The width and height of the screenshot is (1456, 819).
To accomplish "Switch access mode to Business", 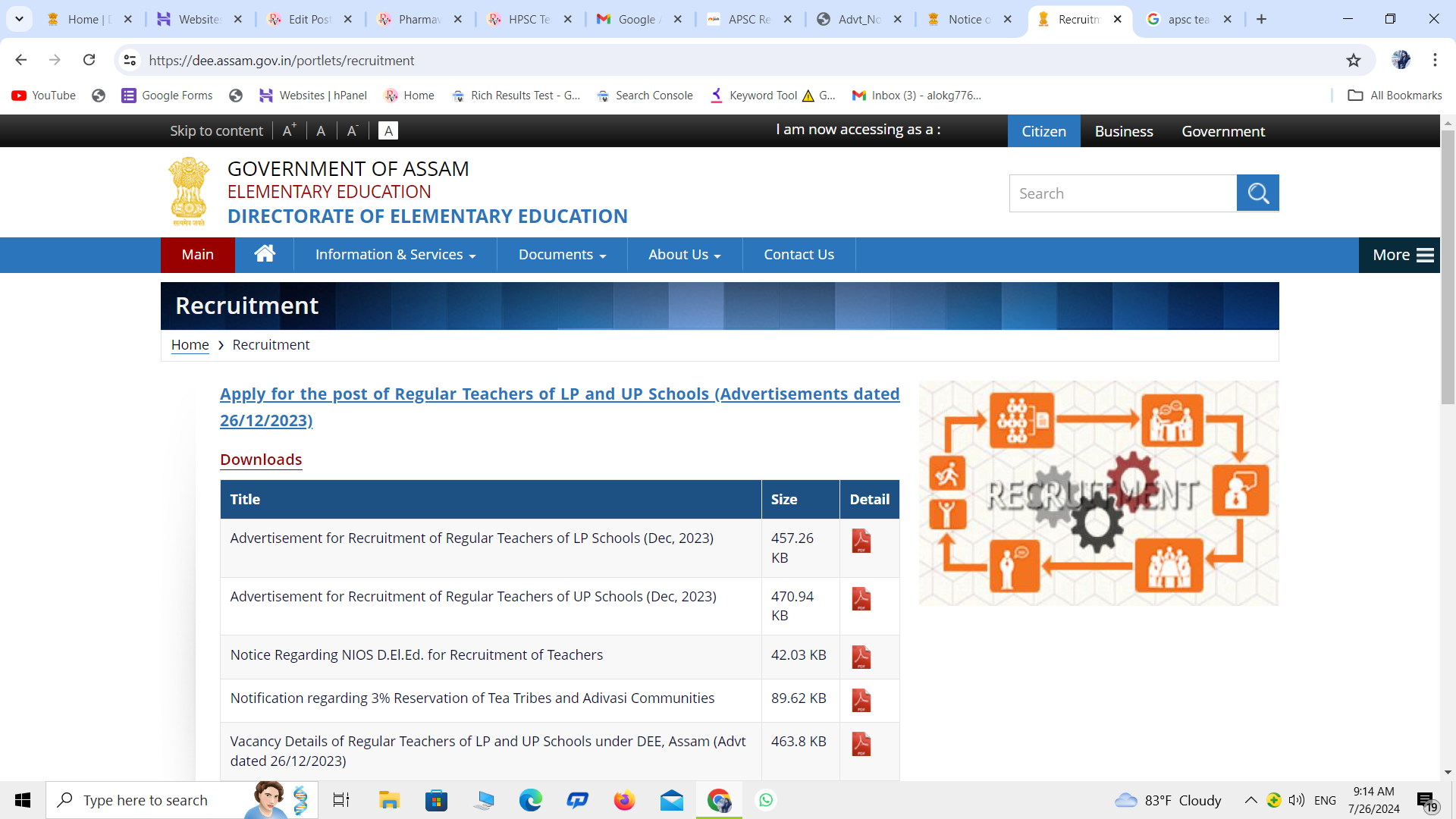I will tap(1124, 131).
